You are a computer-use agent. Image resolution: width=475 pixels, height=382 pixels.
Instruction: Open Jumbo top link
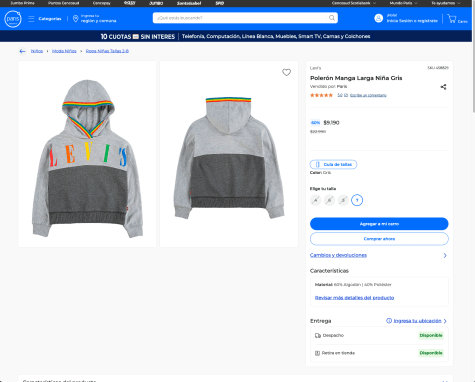click(x=156, y=3)
